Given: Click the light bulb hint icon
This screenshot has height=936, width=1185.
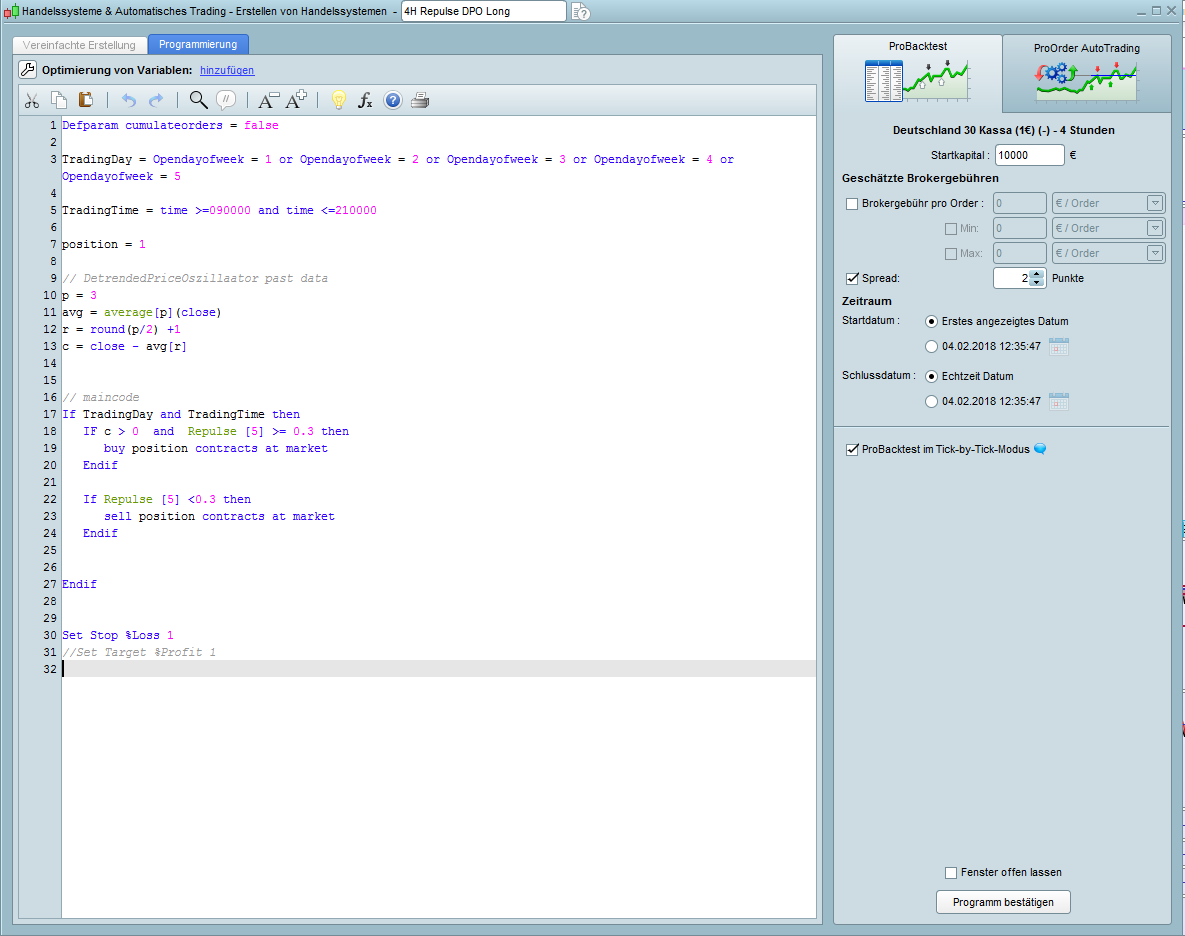Looking at the screenshot, I should (338, 100).
